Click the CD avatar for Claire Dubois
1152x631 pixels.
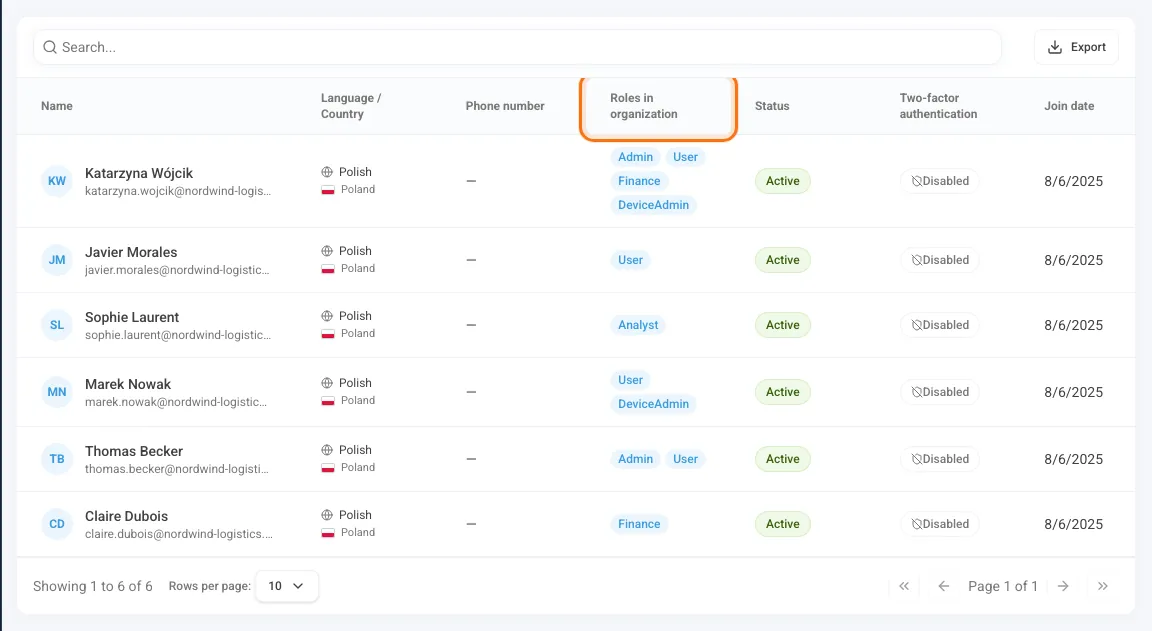point(57,524)
